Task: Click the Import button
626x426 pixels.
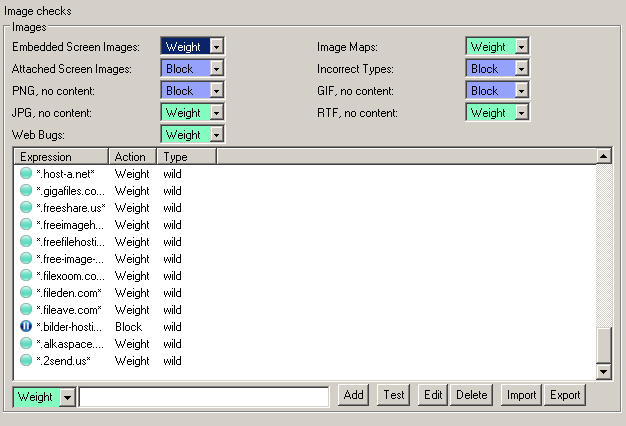Action: 521,395
